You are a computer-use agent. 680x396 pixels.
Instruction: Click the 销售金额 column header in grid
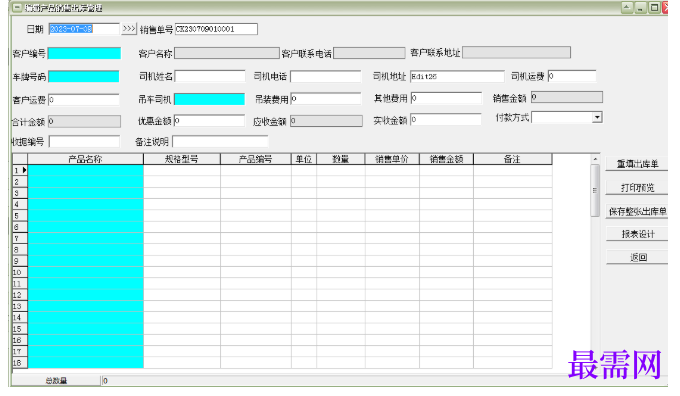tap(446, 159)
